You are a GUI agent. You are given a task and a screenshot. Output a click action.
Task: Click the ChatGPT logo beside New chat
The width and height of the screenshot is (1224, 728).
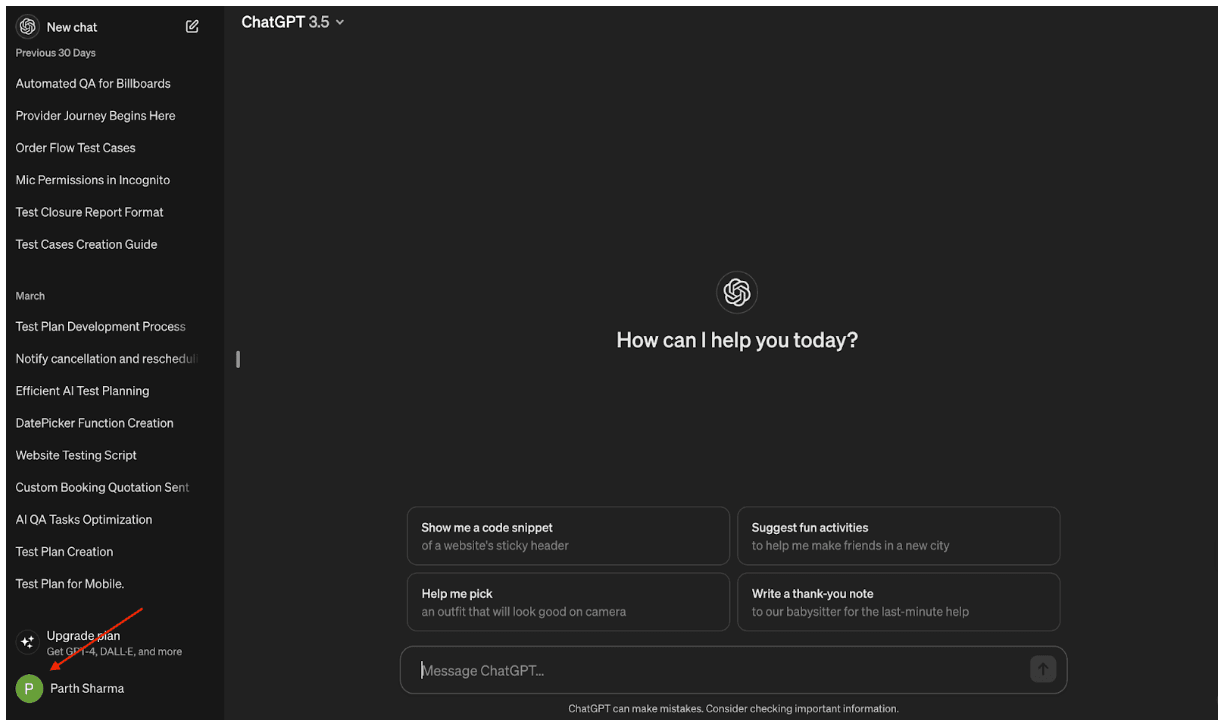[x=27, y=27]
